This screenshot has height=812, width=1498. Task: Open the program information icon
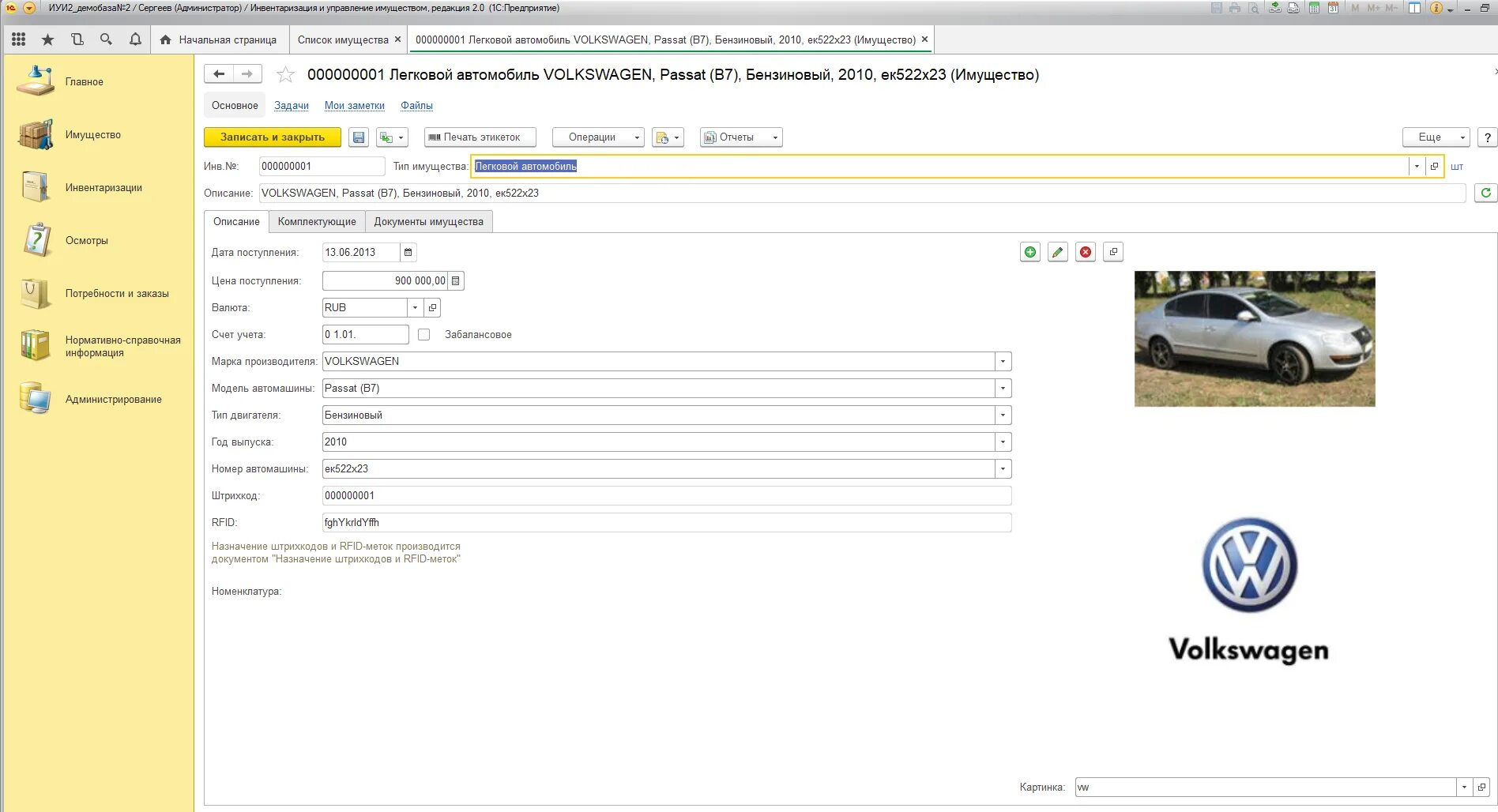[x=1436, y=8]
